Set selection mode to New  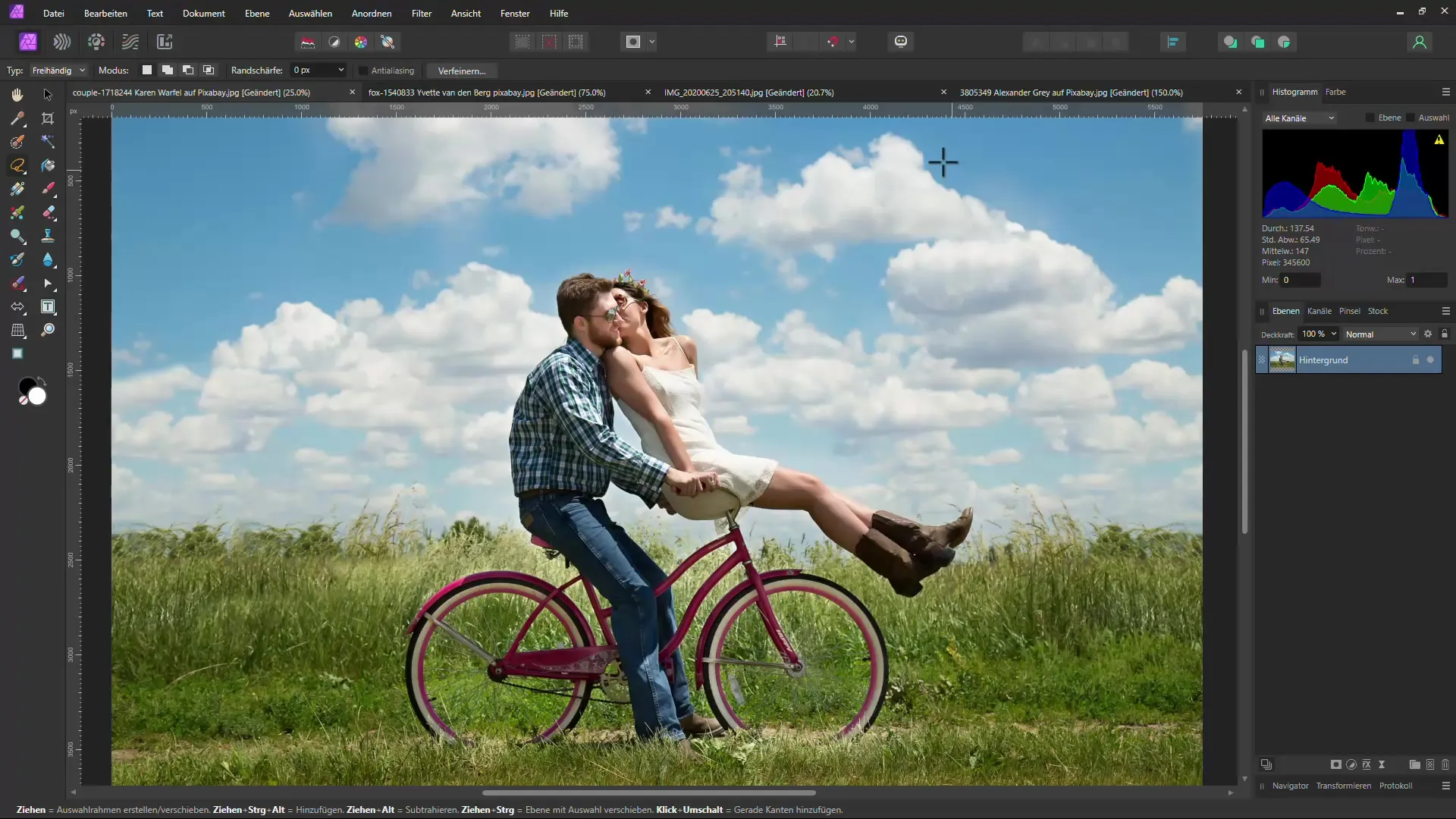pyautogui.click(x=147, y=70)
